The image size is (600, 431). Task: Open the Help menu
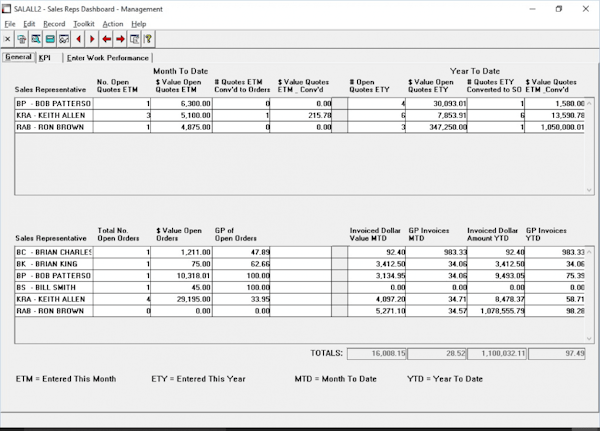(x=139, y=24)
